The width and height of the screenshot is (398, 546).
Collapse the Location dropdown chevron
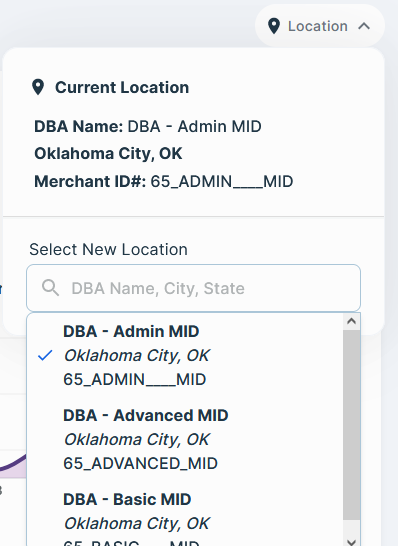click(364, 26)
